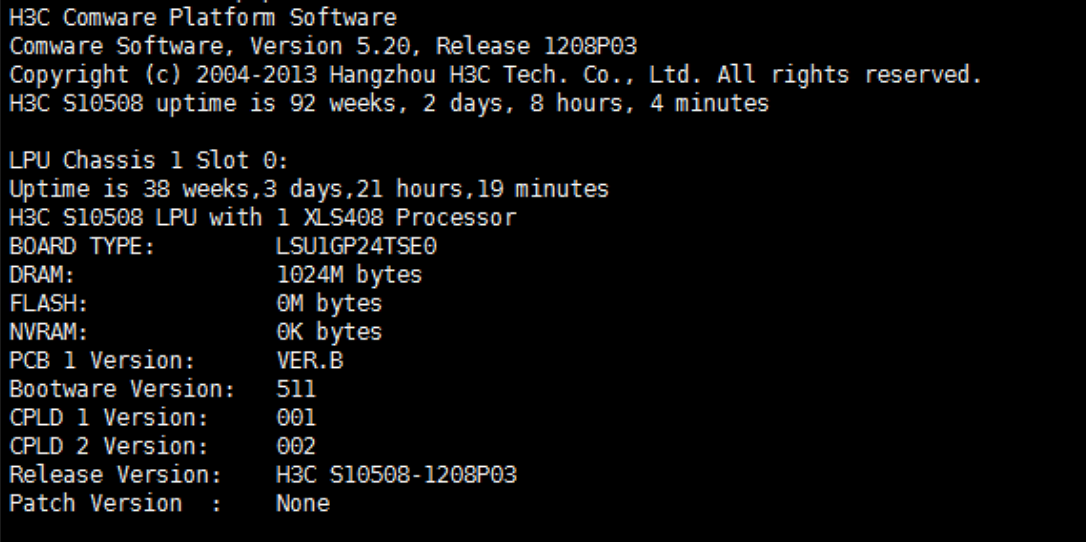Viewport: 1086px width, 542px height.
Task: Click the NVRAM value '0K bytes'
Action: pyautogui.click(x=329, y=332)
